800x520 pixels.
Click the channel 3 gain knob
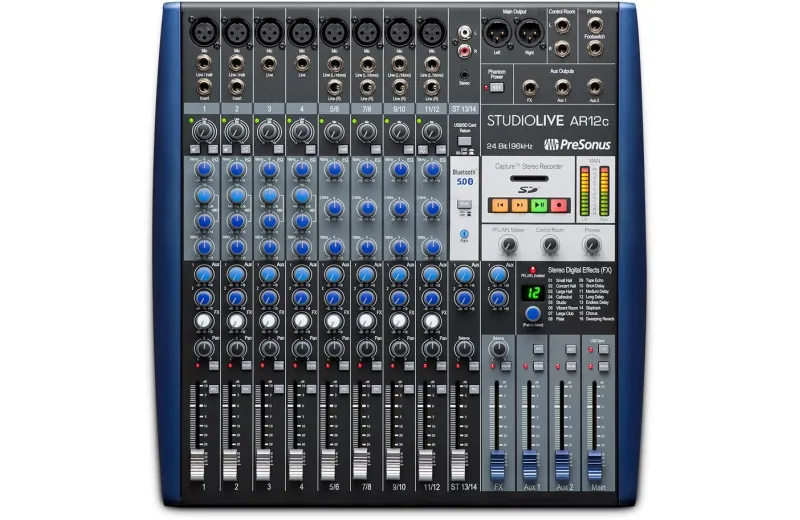point(269,132)
